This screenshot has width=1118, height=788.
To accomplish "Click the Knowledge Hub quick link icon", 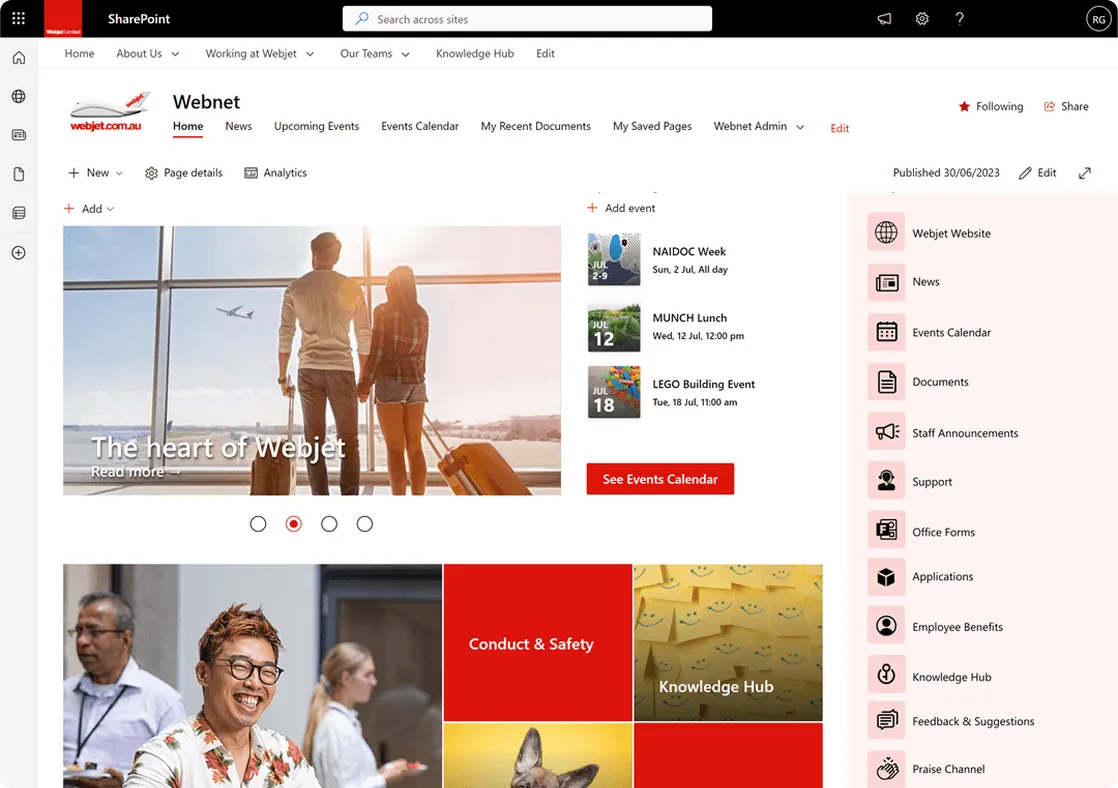I will pos(886,675).
